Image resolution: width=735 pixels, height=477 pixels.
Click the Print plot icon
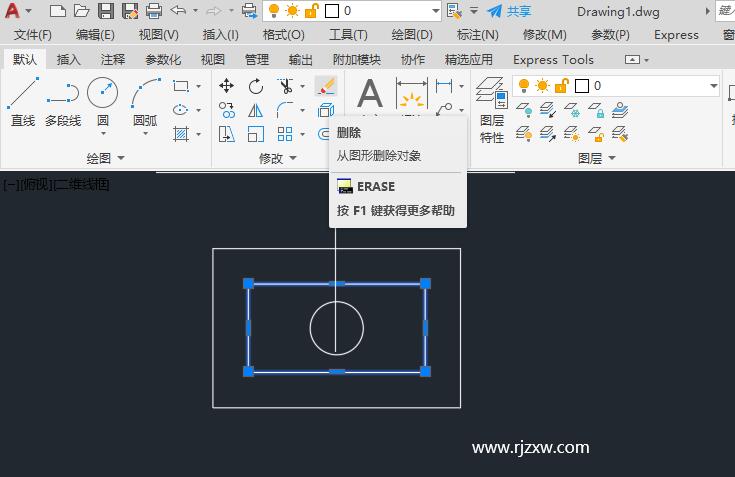coord(154,11)
